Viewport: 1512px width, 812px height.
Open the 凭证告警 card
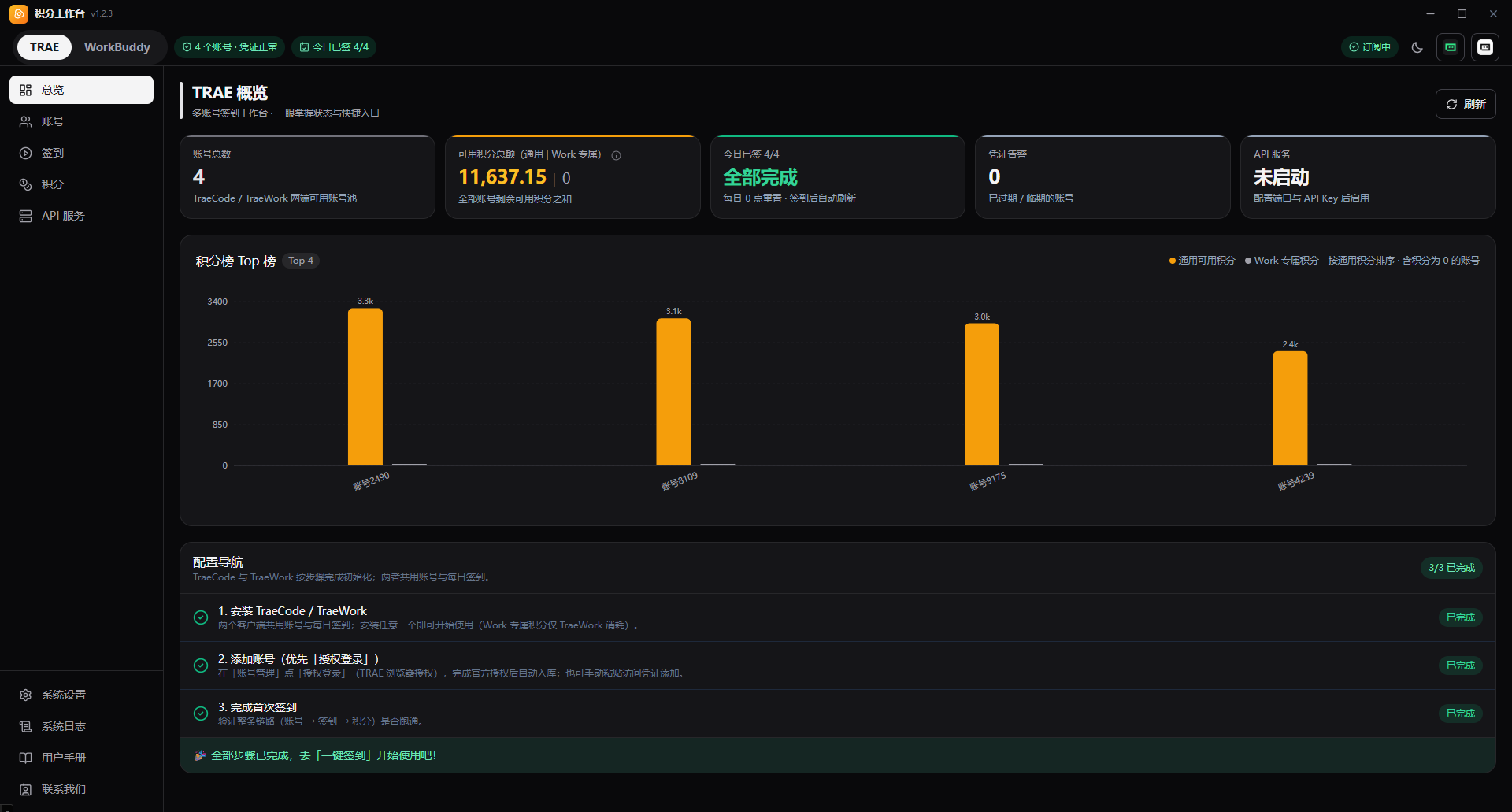[1102, 177]
